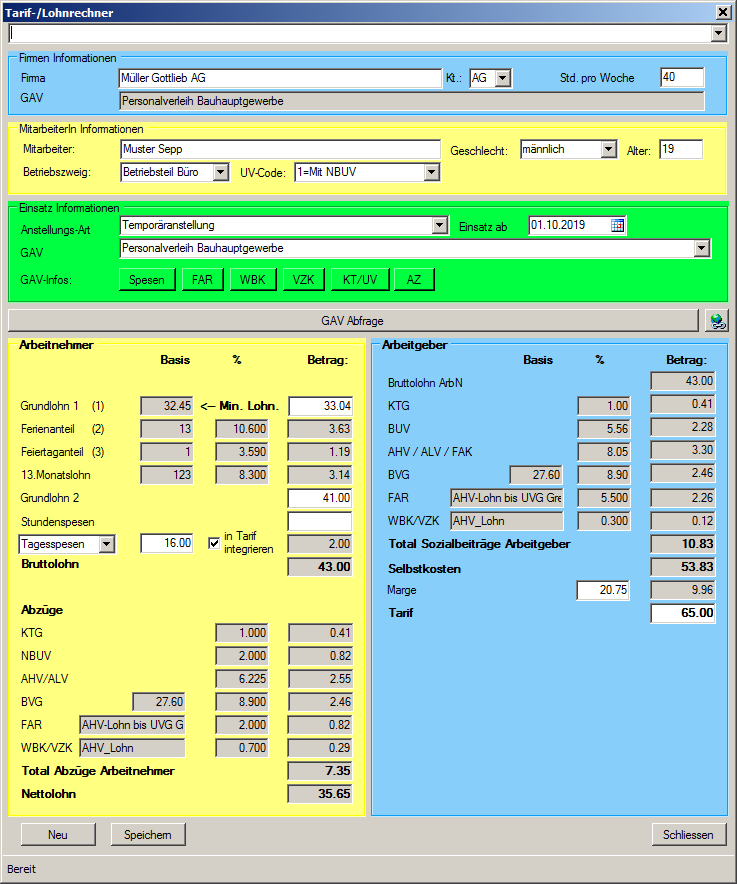The height and width of the screenshot is (884, 737).
Task: Click the Schliessen button
Action: click(x=688, y=834)
